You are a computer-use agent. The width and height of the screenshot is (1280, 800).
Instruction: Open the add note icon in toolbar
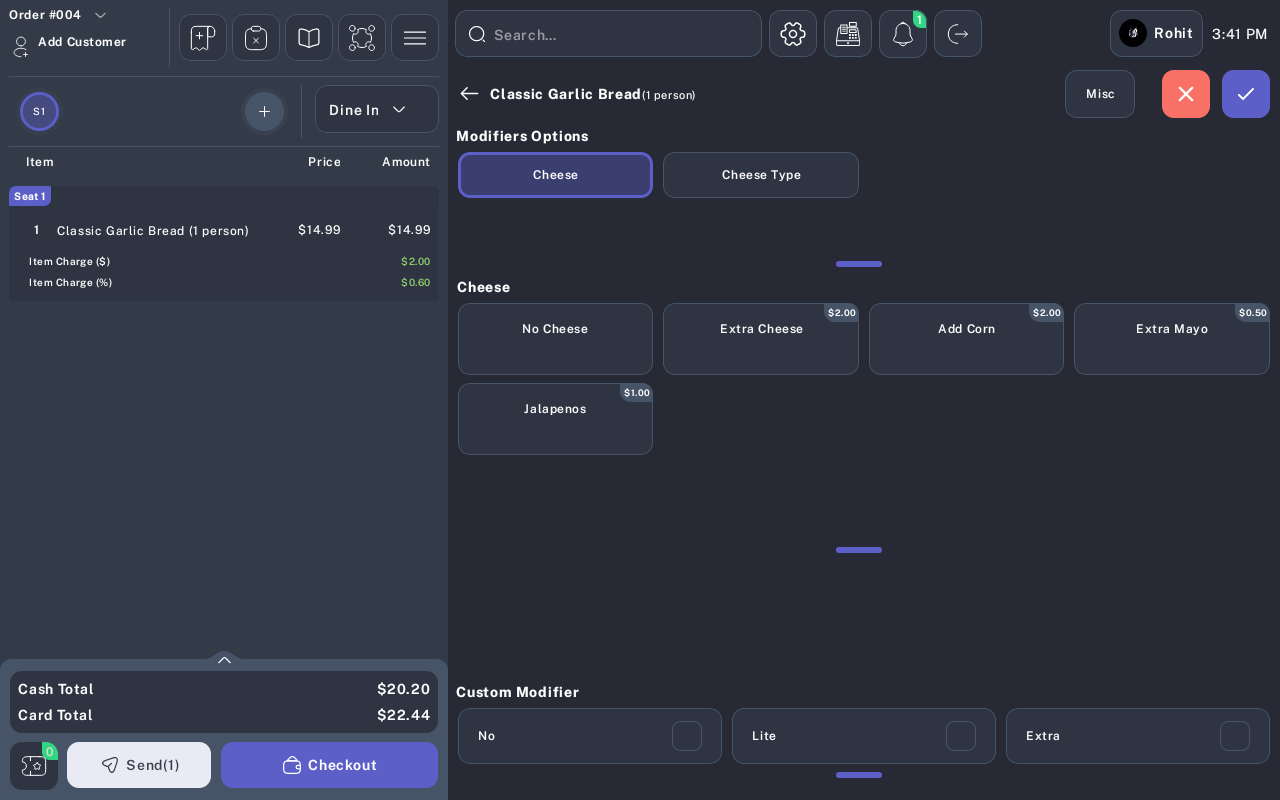coord(203,38)
